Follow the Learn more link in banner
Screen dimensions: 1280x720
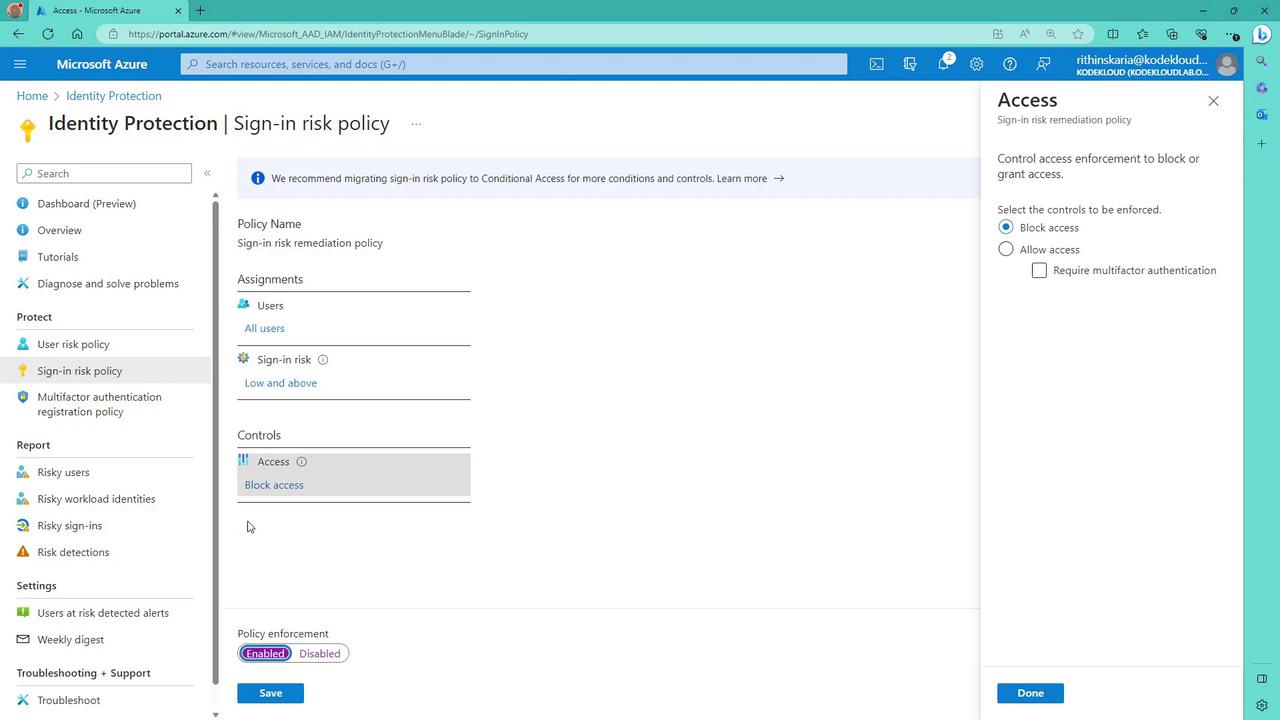pos(750,179)
